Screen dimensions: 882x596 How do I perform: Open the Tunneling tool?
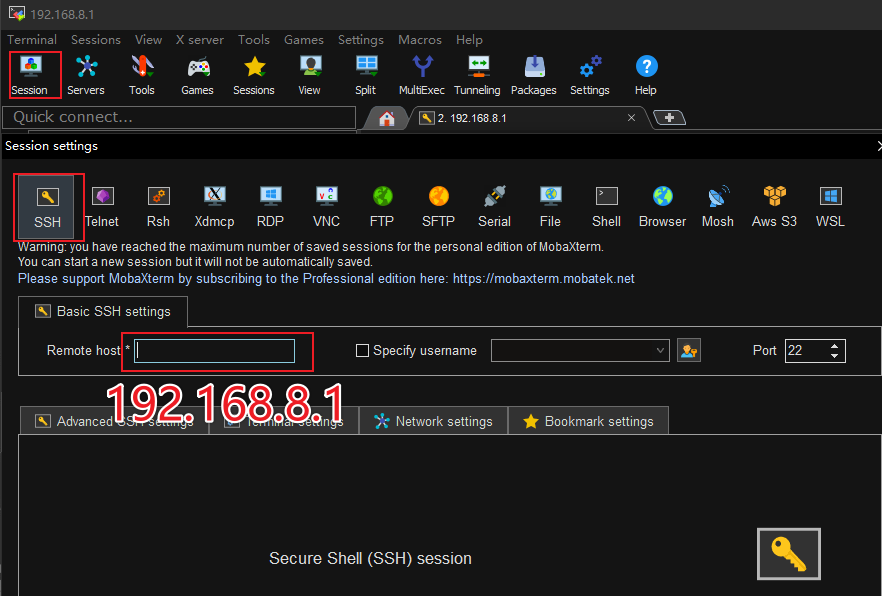point(477,75)
